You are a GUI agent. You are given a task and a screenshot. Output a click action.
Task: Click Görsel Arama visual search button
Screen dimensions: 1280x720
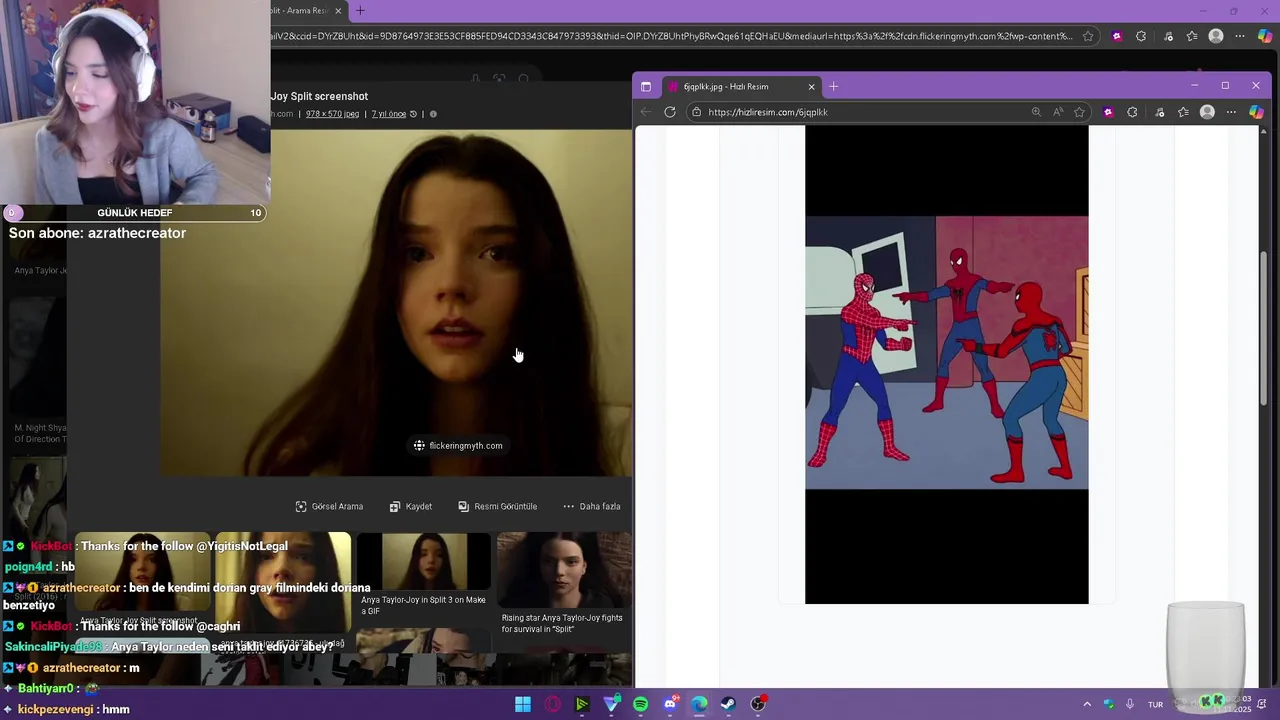pyautogui.click(x=329, y=506)
